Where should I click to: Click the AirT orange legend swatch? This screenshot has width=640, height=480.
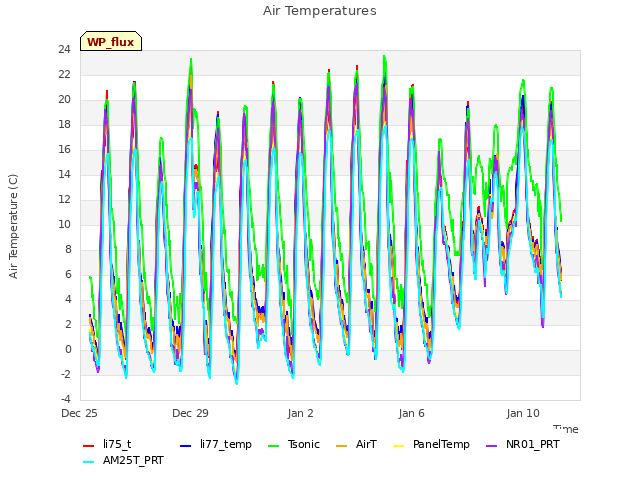[x=341, y=446]
